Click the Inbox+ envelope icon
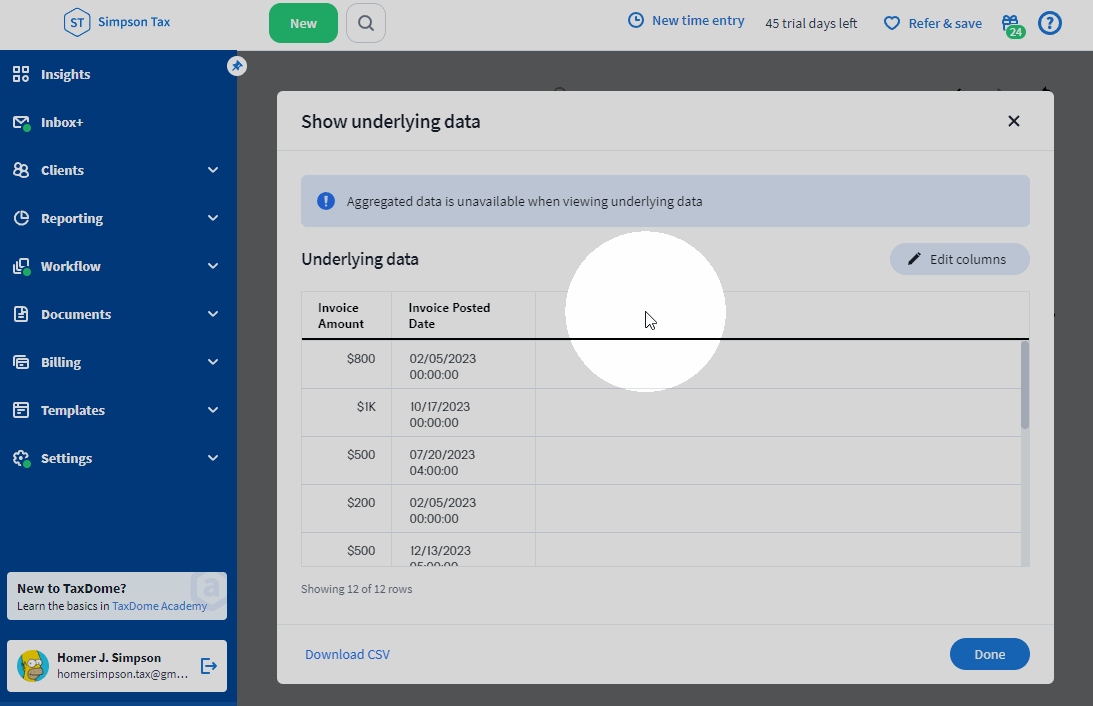Screen dimensions: 1093x706 coord(21,122)
